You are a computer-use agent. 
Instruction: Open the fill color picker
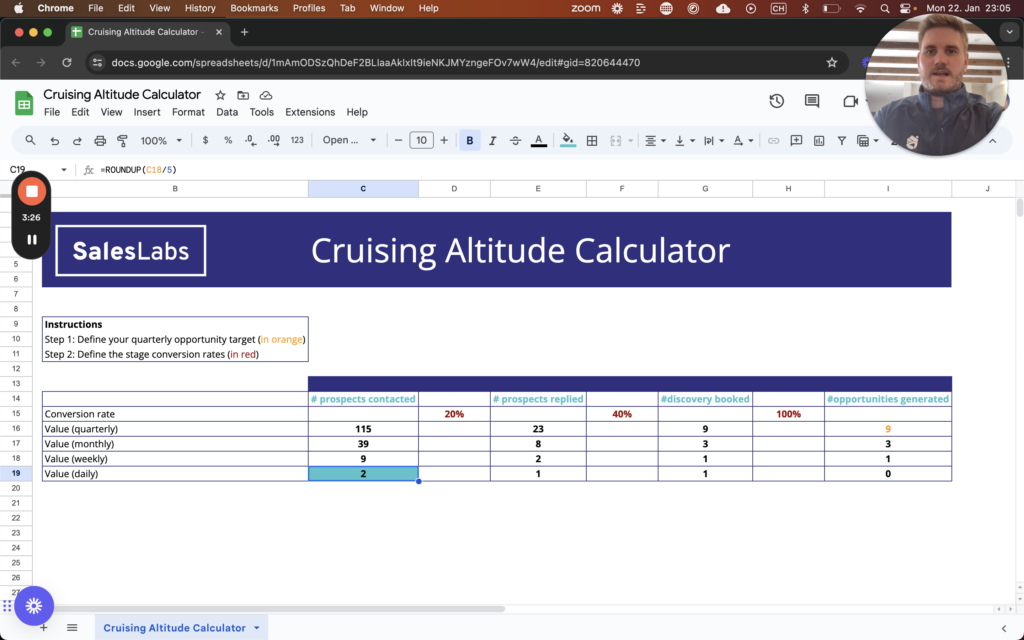click(x=568, y=141)
